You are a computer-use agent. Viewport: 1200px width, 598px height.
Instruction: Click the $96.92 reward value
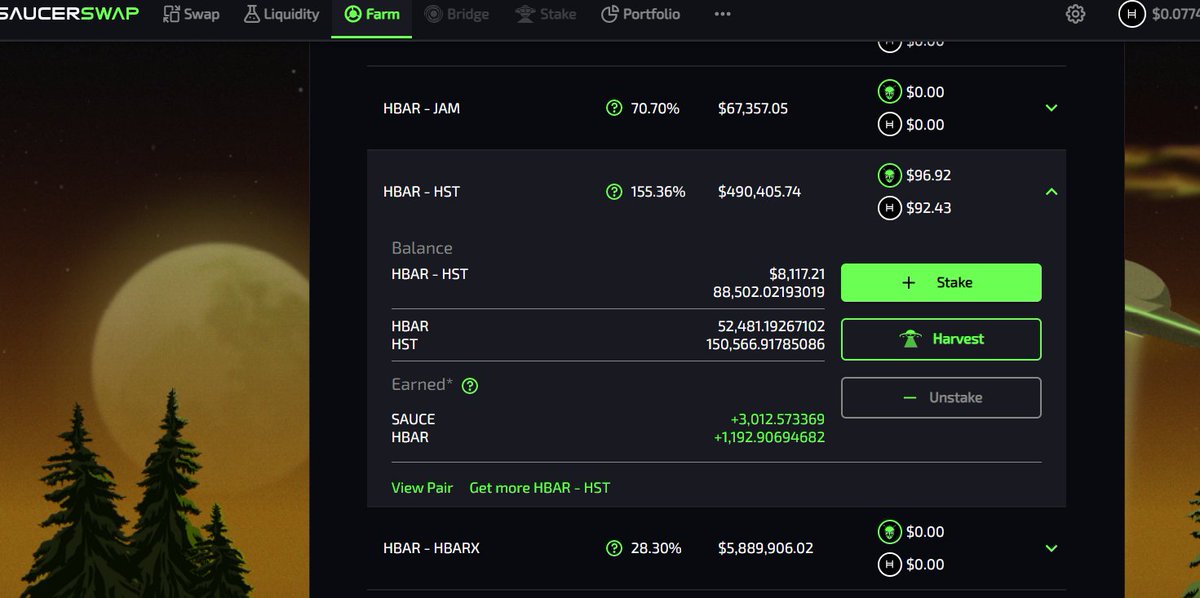(x=929, y=175)
